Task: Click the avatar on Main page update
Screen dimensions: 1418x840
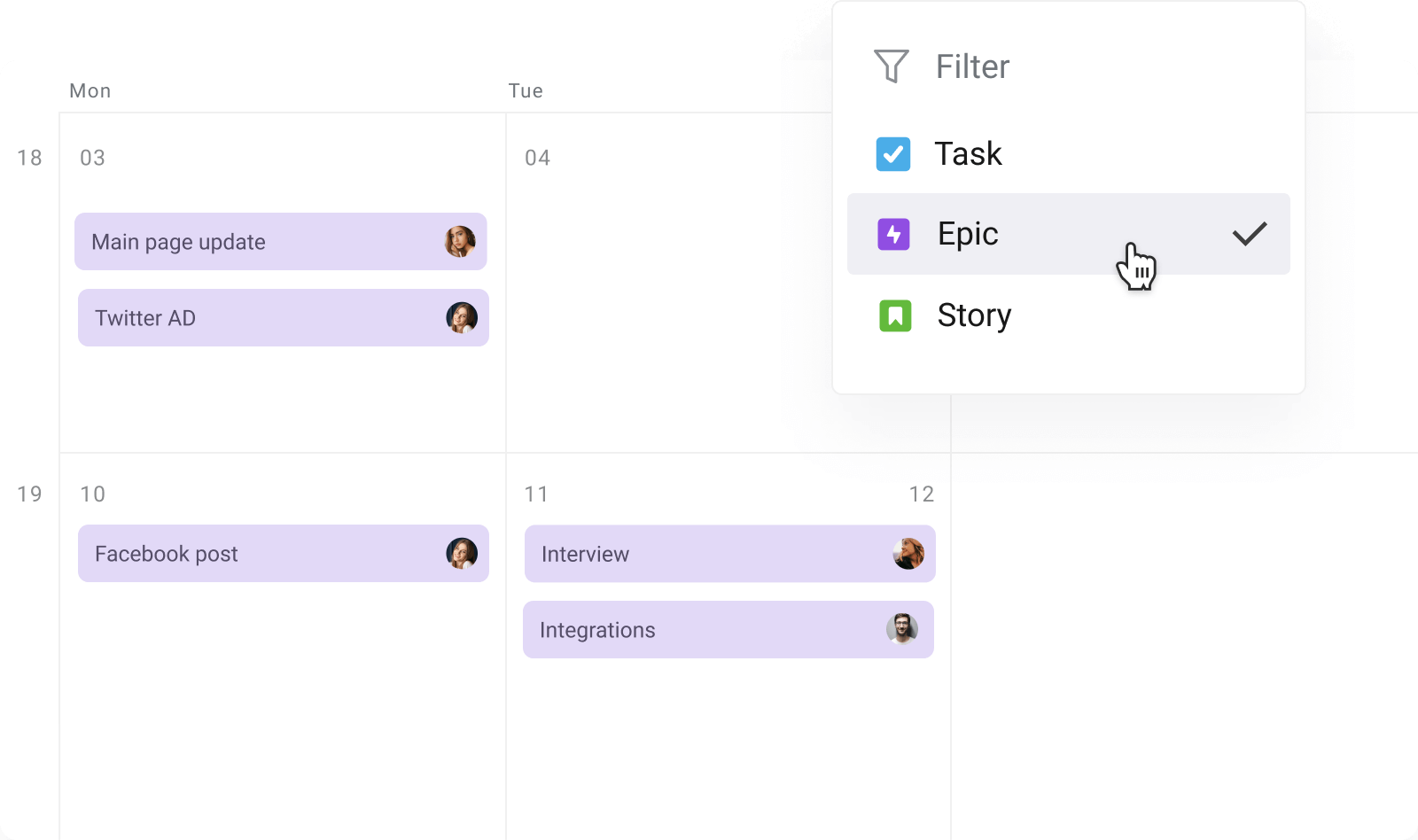Action: (x=459, y=241)
